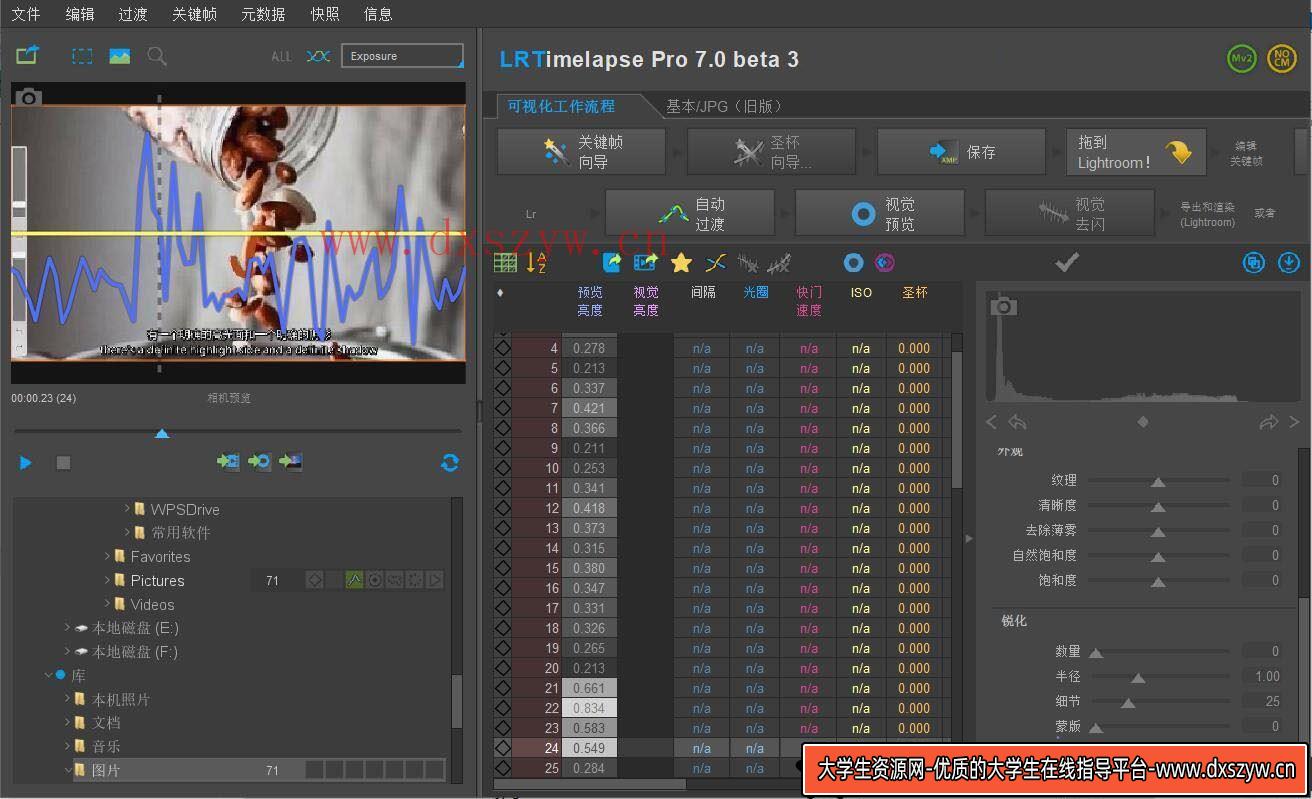This screenshot has width=1312, height=799.
Task: Expand the 常用软件 folder
Action: (x=127, y=533)
